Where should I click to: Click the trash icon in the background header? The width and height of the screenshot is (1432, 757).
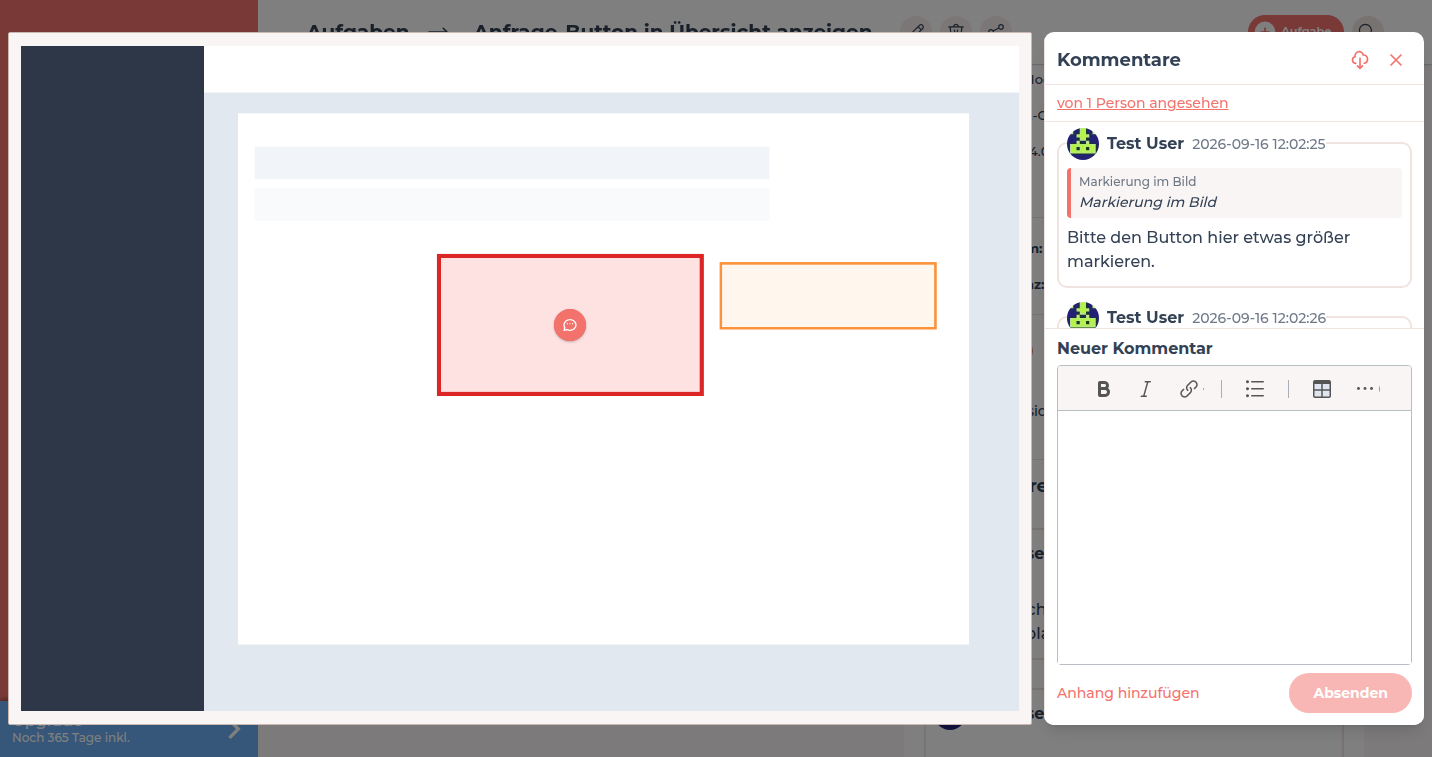(957, 31)
